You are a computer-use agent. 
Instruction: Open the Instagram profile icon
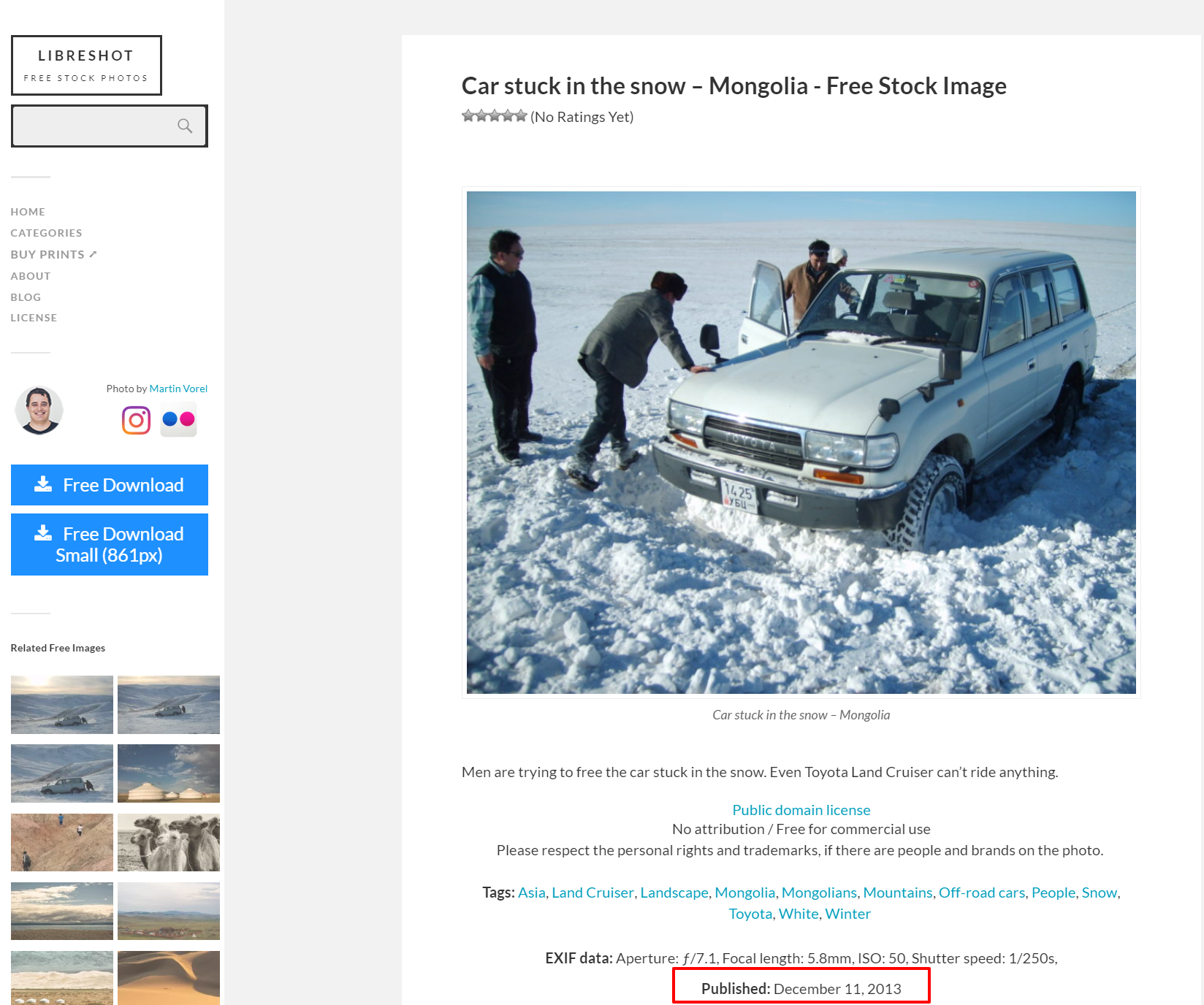tap(136, 420)
